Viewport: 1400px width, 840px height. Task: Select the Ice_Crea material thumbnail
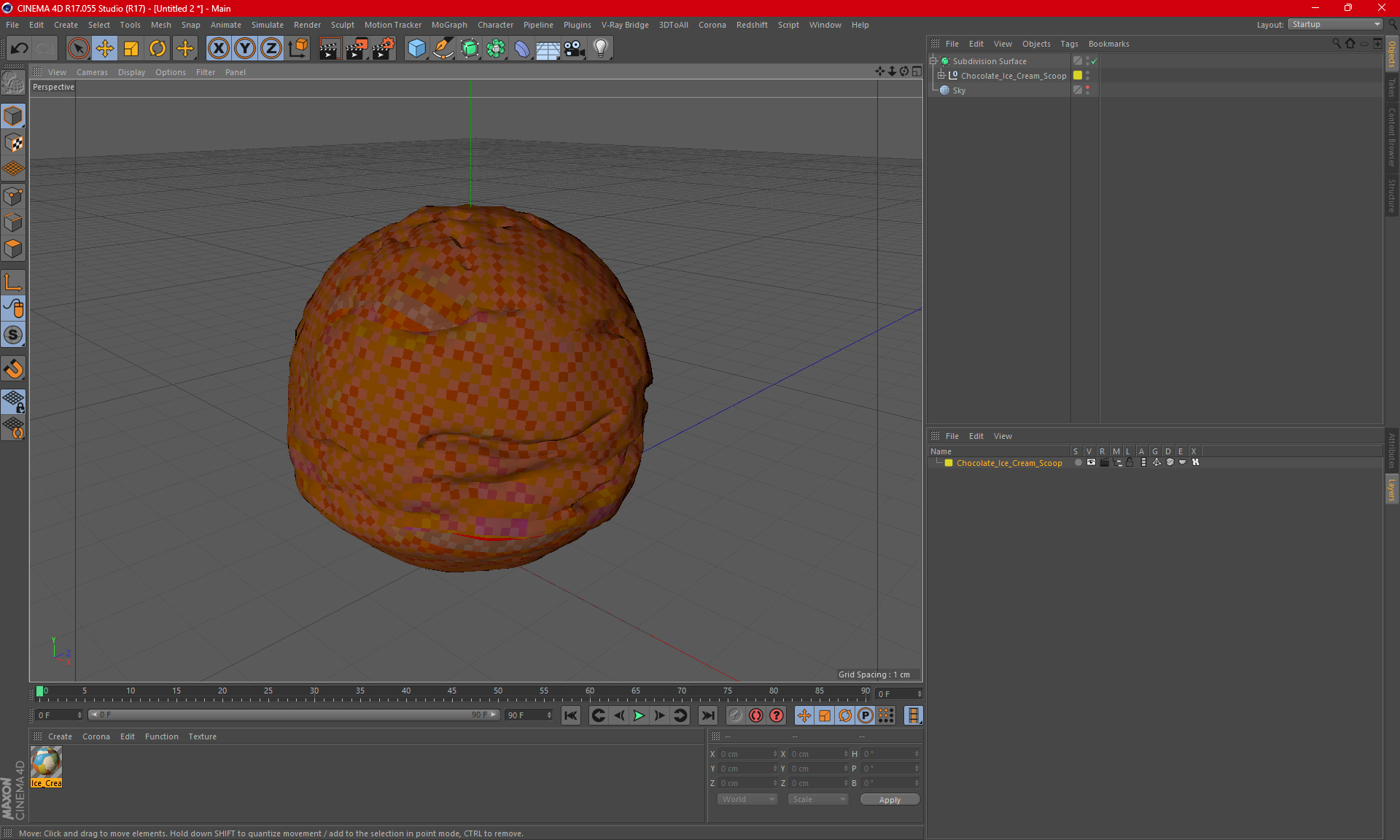click(46, 763)
